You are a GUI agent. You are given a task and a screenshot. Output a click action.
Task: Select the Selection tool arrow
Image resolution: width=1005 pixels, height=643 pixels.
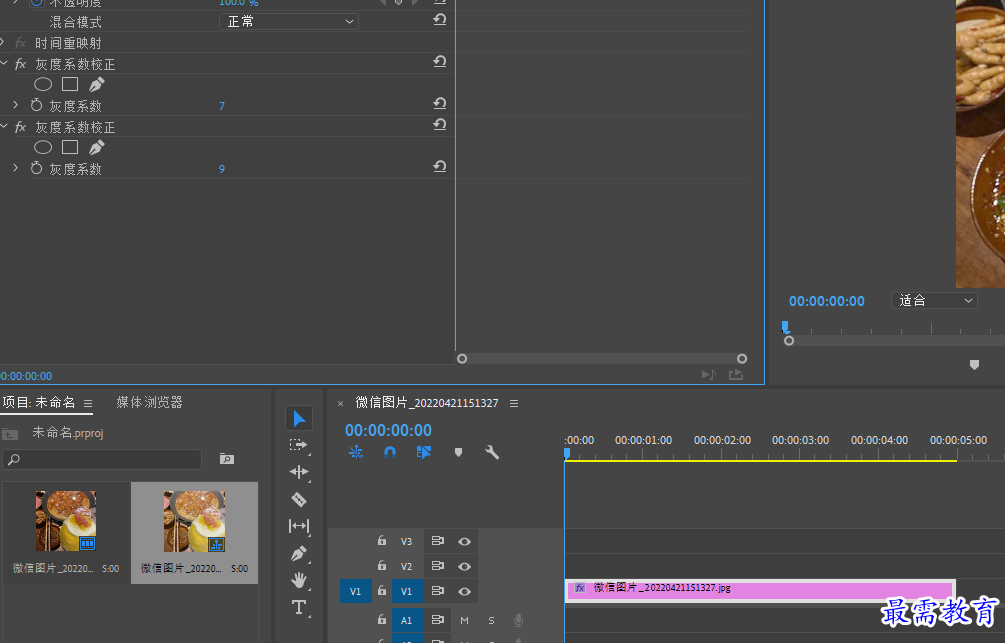[299, 419]
